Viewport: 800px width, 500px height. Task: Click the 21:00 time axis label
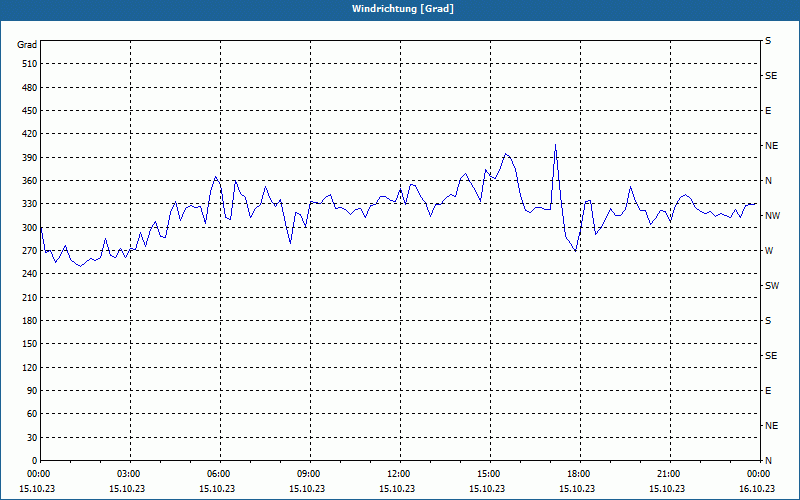(668, 474)
